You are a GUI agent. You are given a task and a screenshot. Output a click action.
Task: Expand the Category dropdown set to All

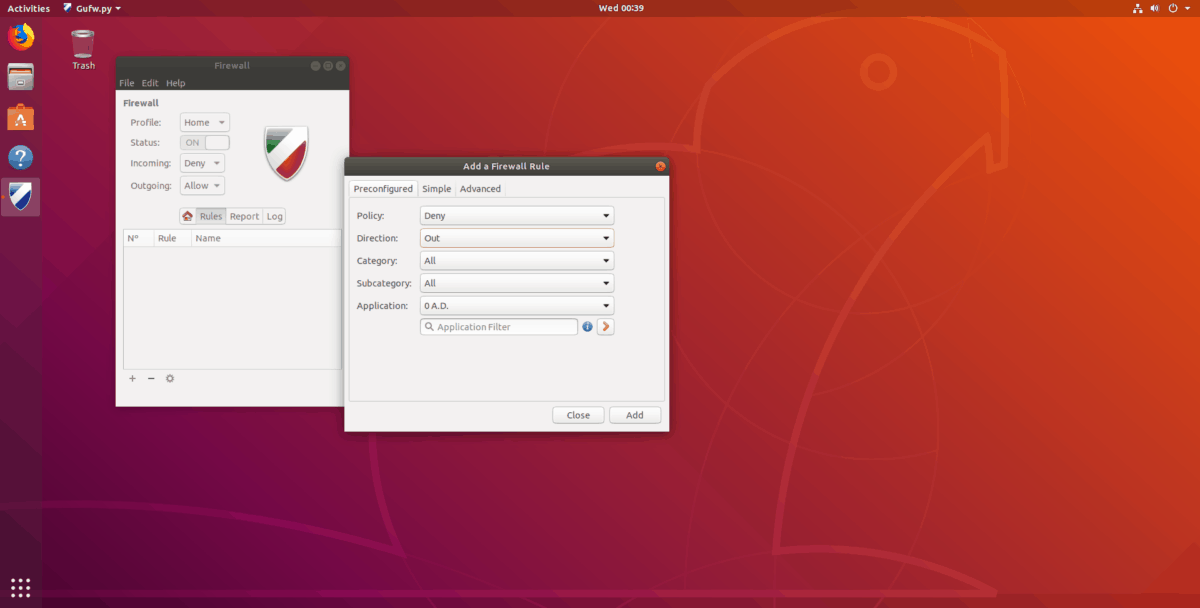tap(516, 260)
